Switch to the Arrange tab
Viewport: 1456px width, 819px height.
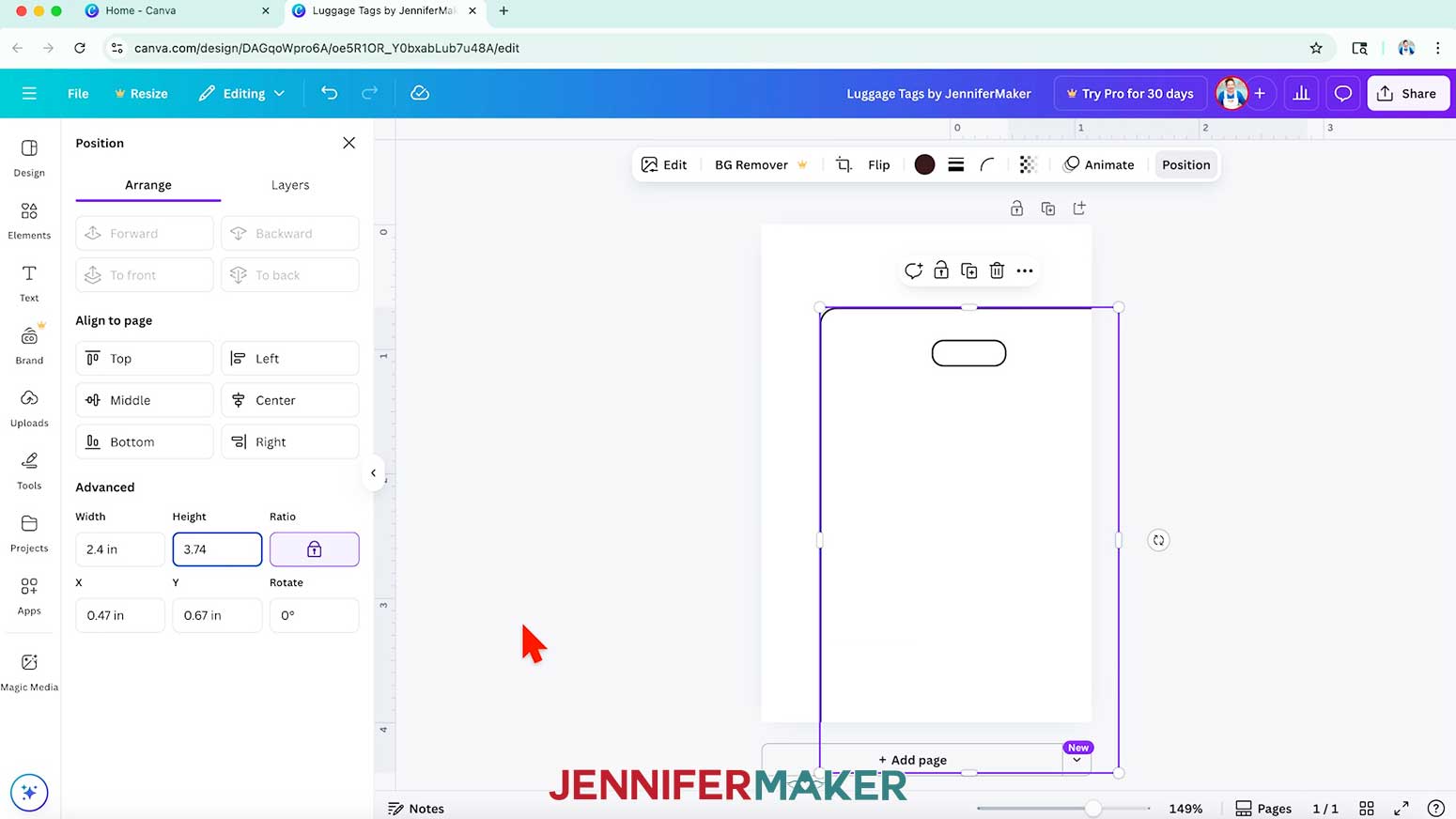[x=148, y=185]
